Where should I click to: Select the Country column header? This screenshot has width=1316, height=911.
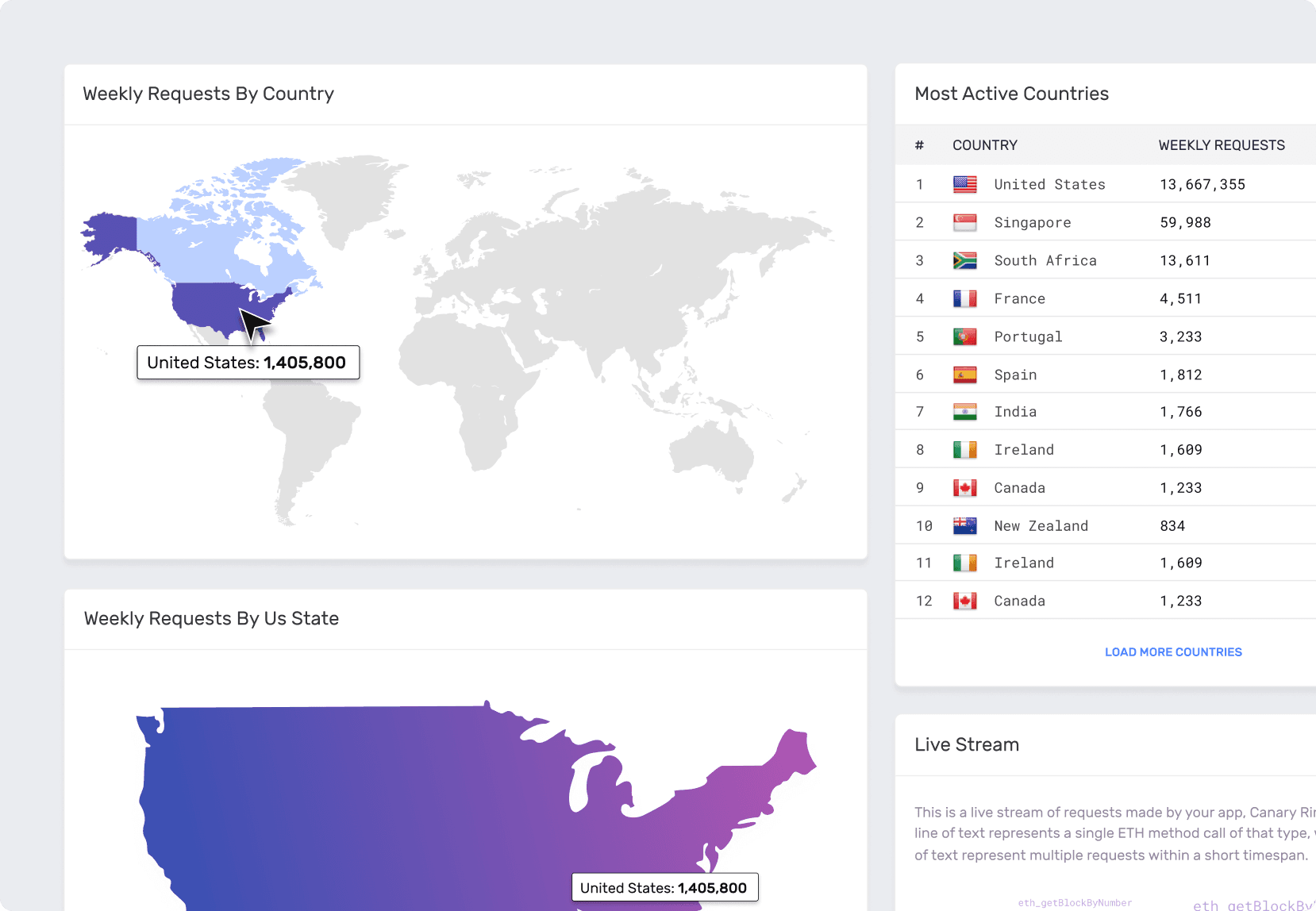985,145
